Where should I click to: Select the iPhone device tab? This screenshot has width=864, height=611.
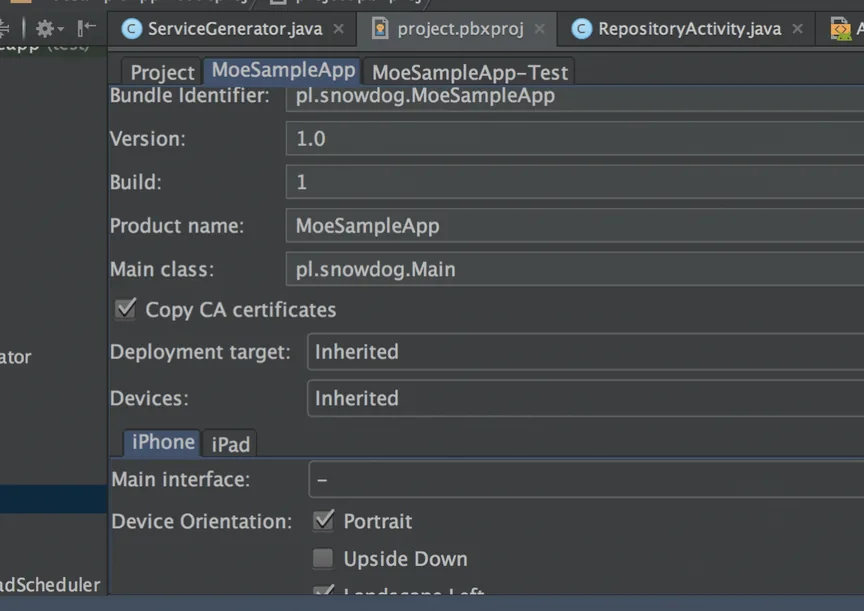coord(162,443)
